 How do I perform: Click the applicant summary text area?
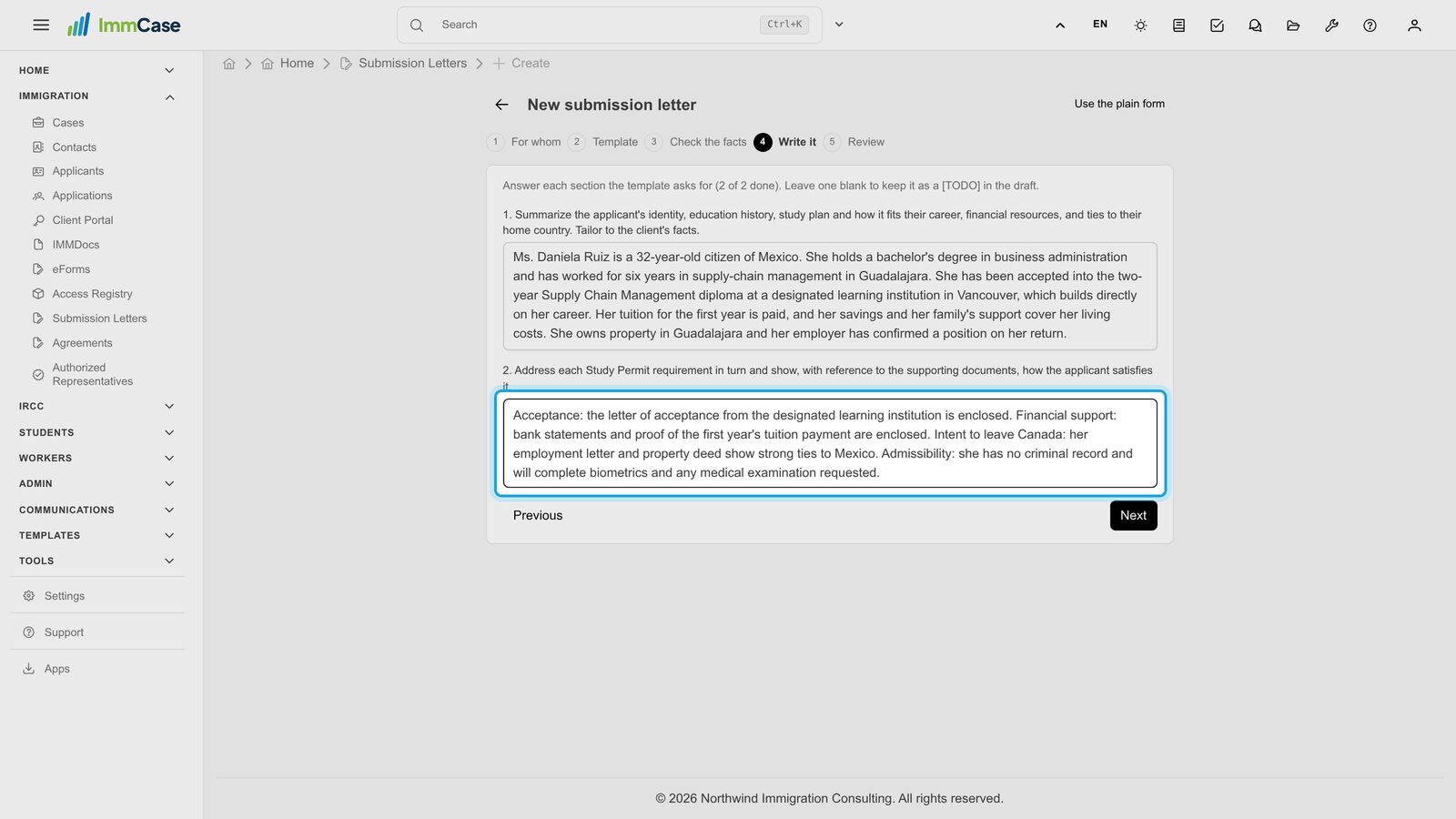pyautogui.click(x=830, y=296)
